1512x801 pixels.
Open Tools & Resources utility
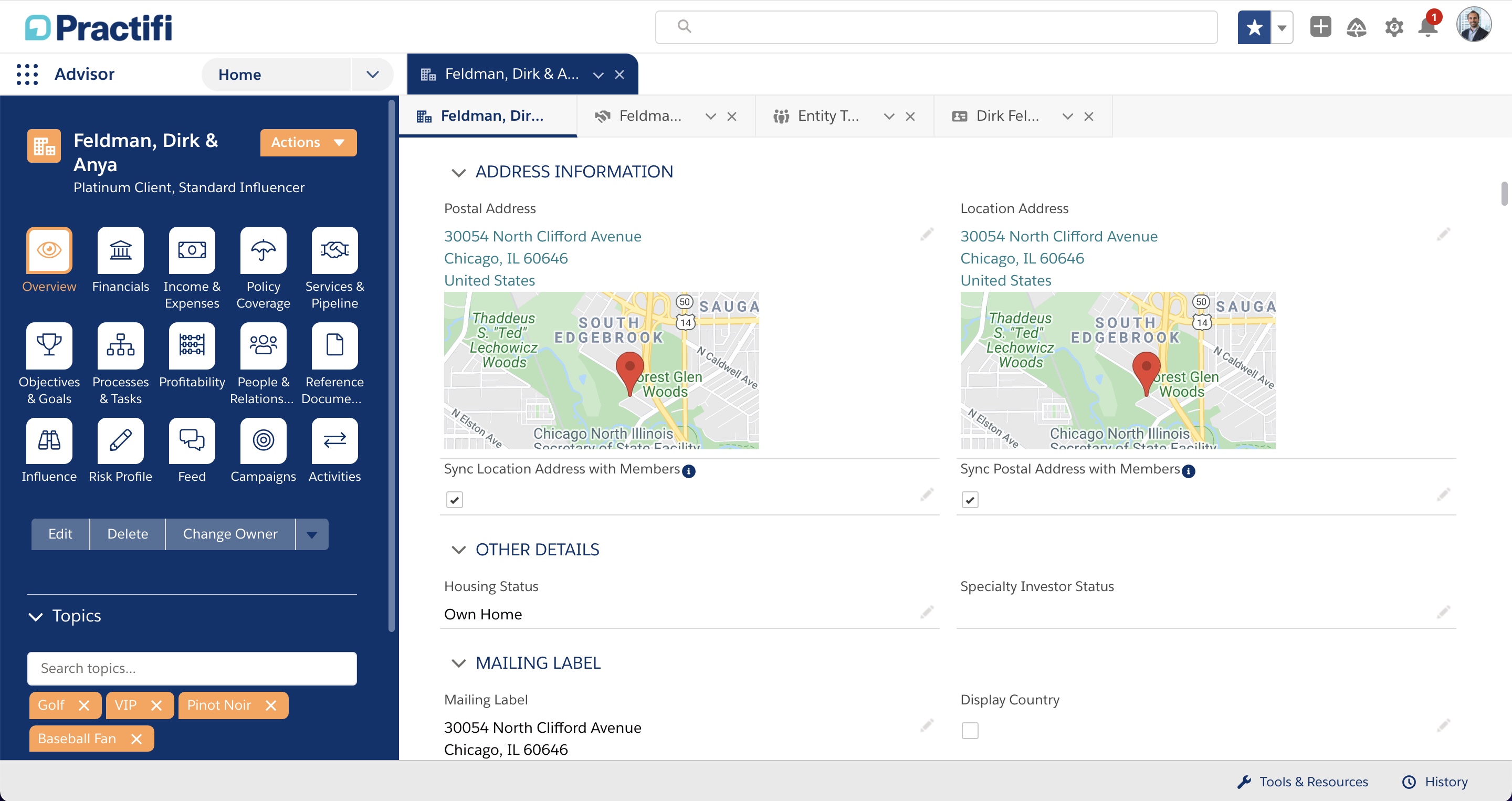(x=1302, y=782)
